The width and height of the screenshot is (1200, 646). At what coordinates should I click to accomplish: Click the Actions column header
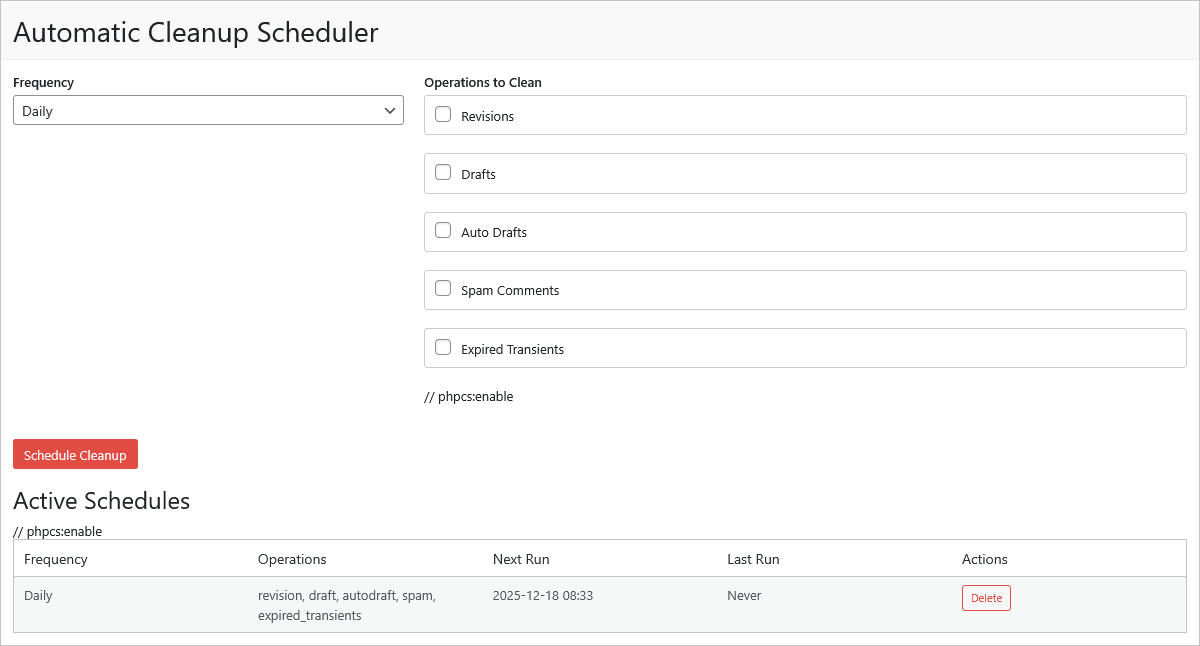click(x=984, y=559)
